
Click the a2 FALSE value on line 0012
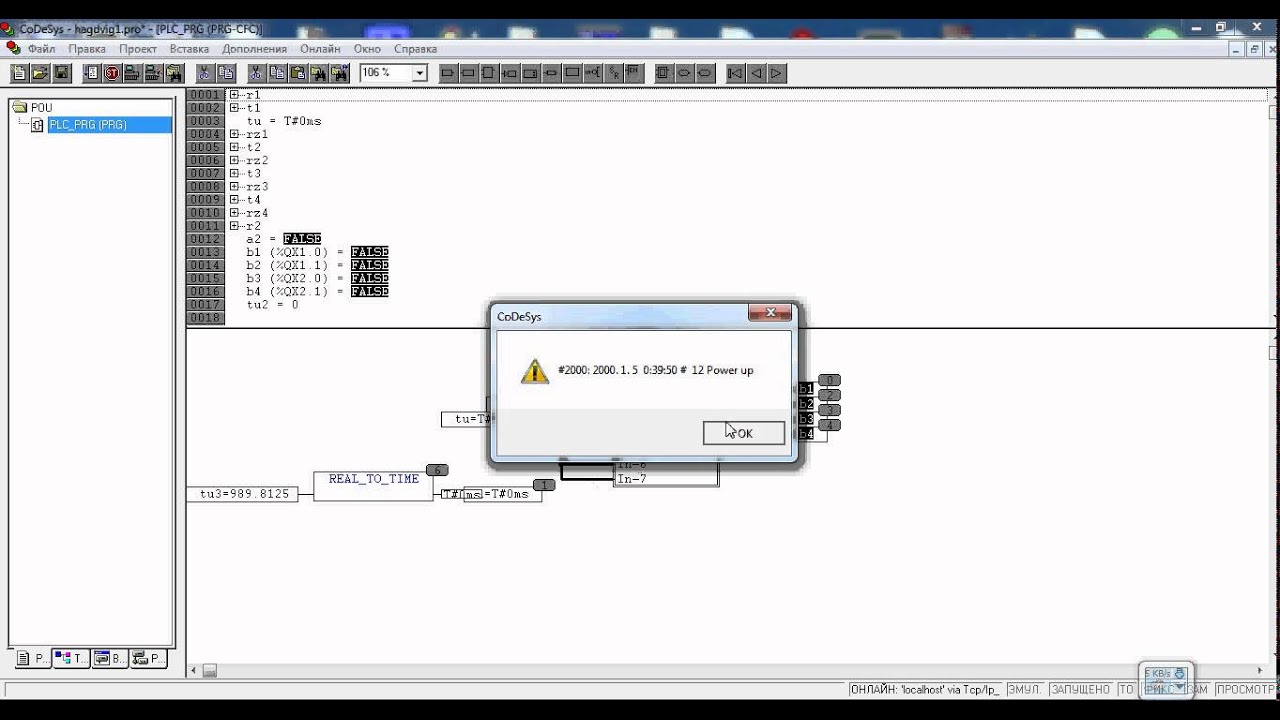[302, 239]
